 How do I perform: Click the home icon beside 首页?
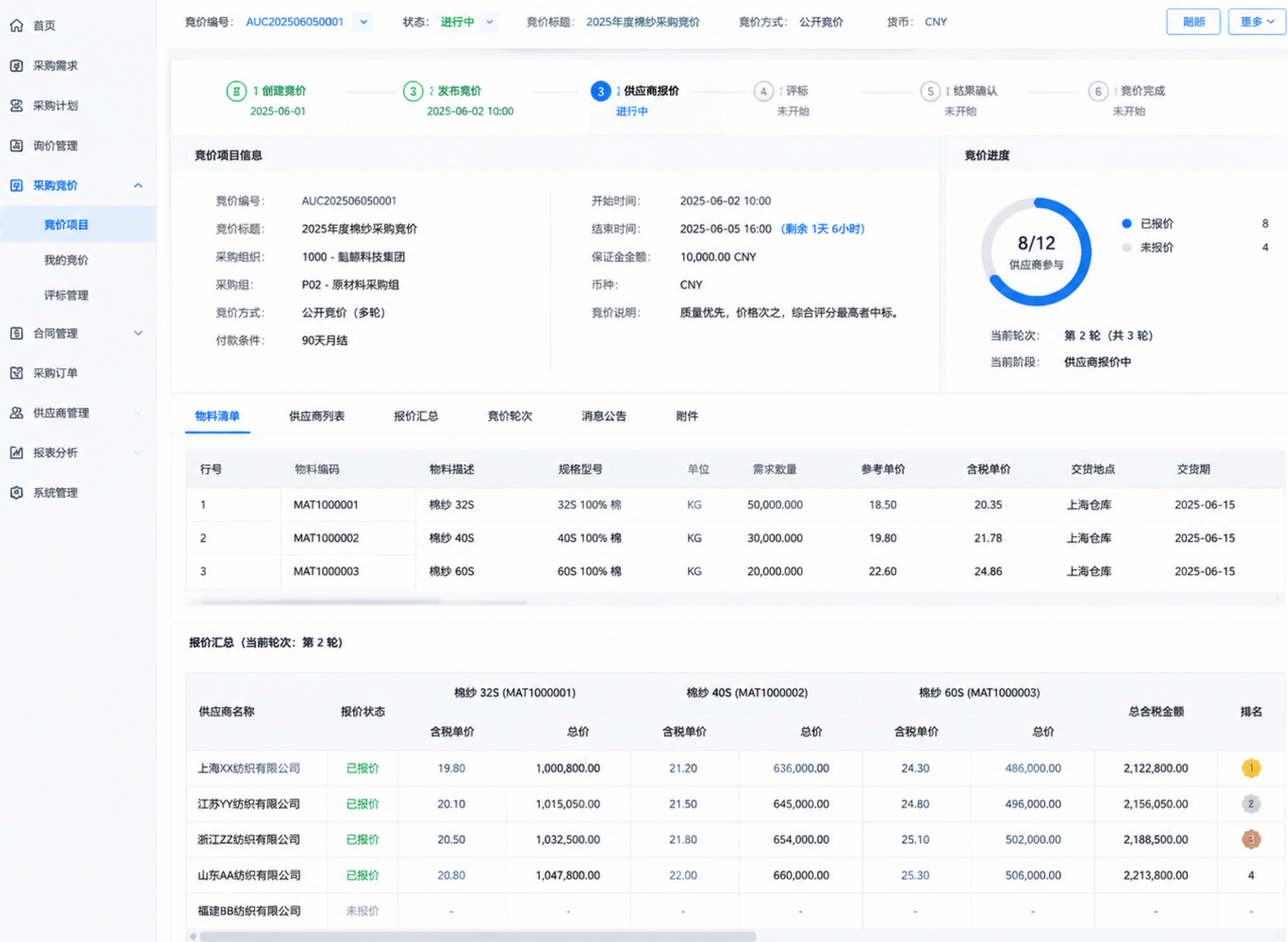[x=17, y=26]
